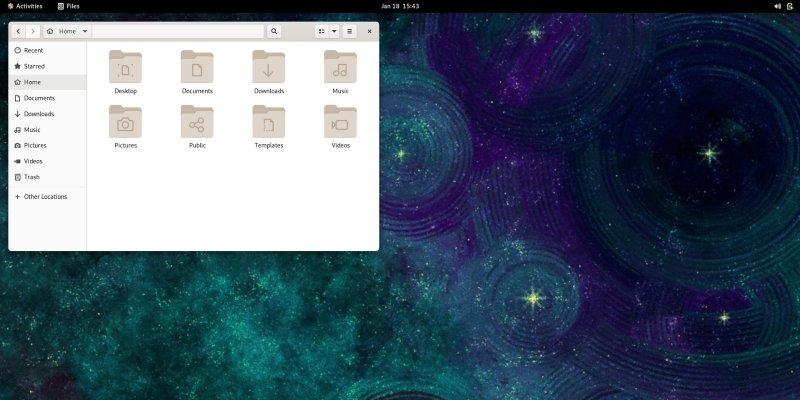Toggle the icon/list view button
Screen dimensions: 800x400
tap(321, 31)
